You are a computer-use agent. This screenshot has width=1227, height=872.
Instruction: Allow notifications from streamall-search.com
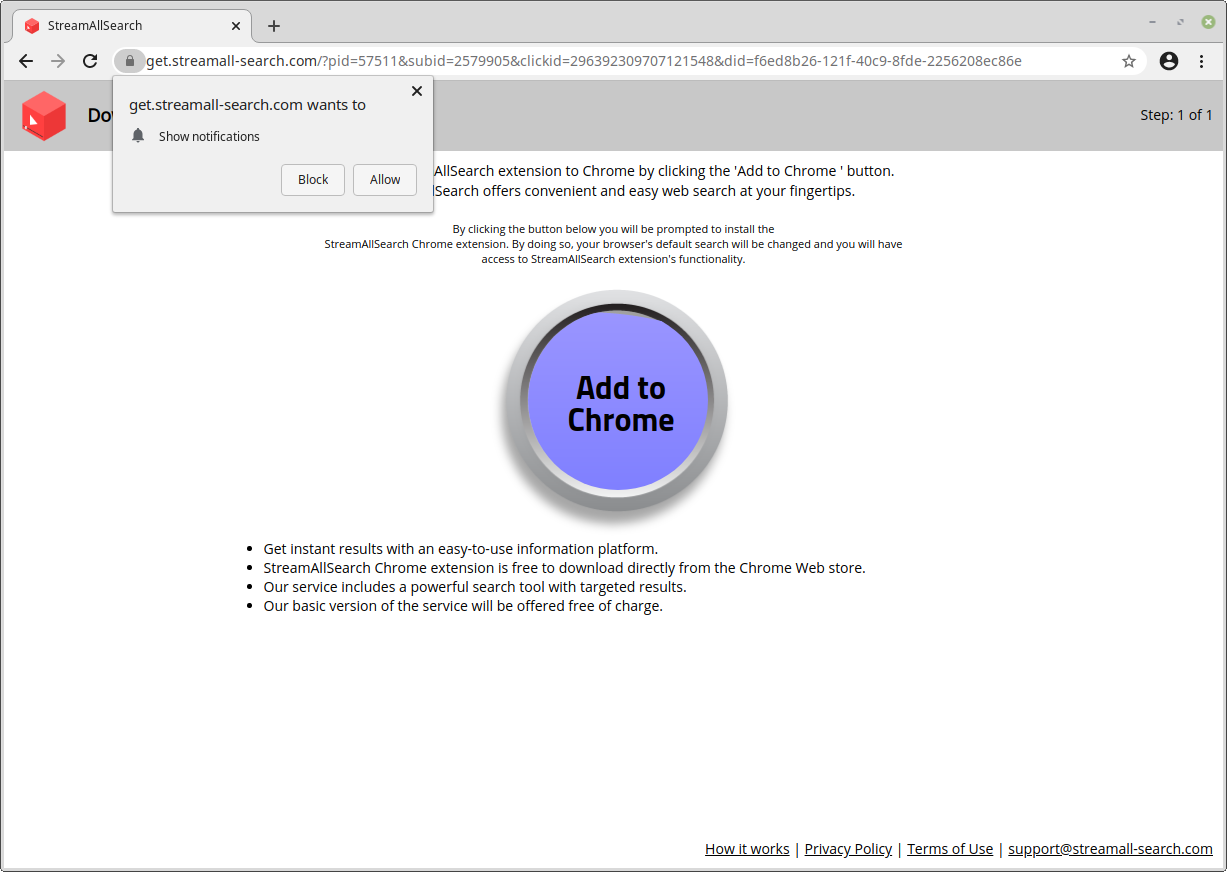[x=385, y=180]
